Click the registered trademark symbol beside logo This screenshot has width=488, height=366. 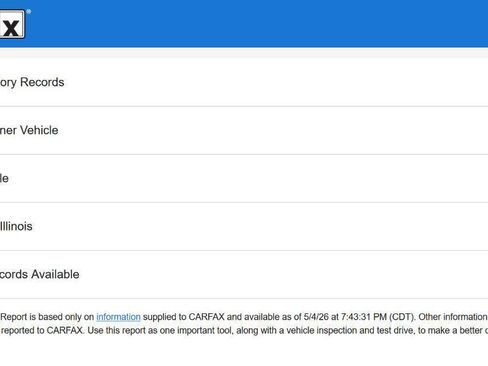click(x=29, y=12)
